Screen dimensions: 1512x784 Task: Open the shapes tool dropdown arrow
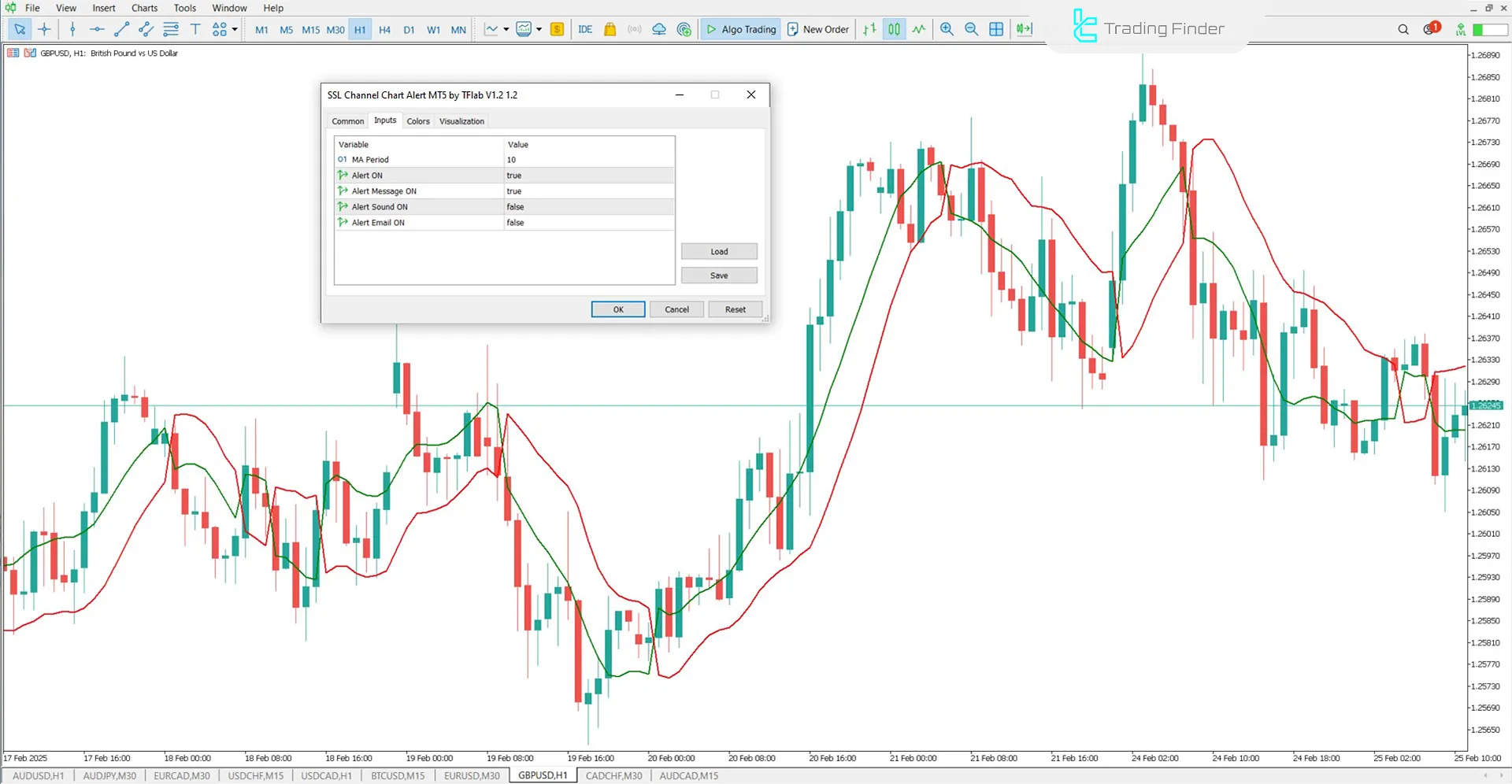point(234,29)
